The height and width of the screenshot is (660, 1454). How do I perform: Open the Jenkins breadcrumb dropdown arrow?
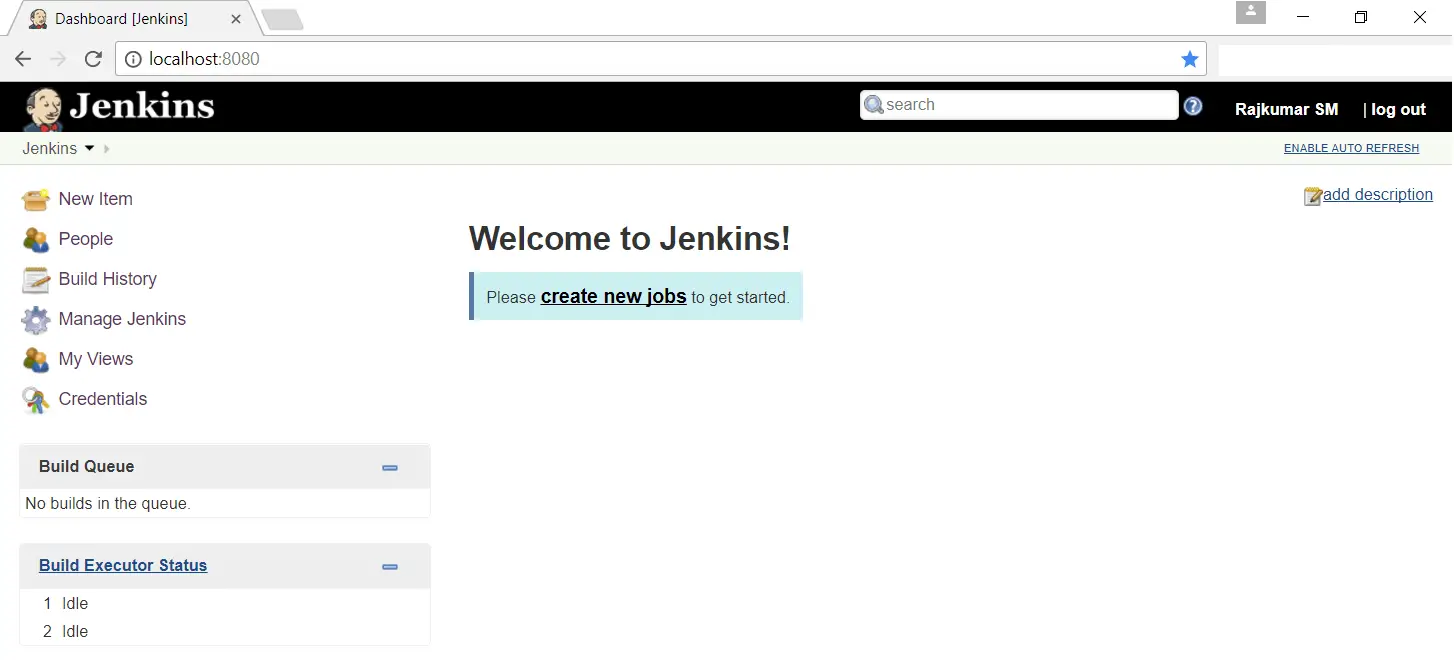click(89, 148)
